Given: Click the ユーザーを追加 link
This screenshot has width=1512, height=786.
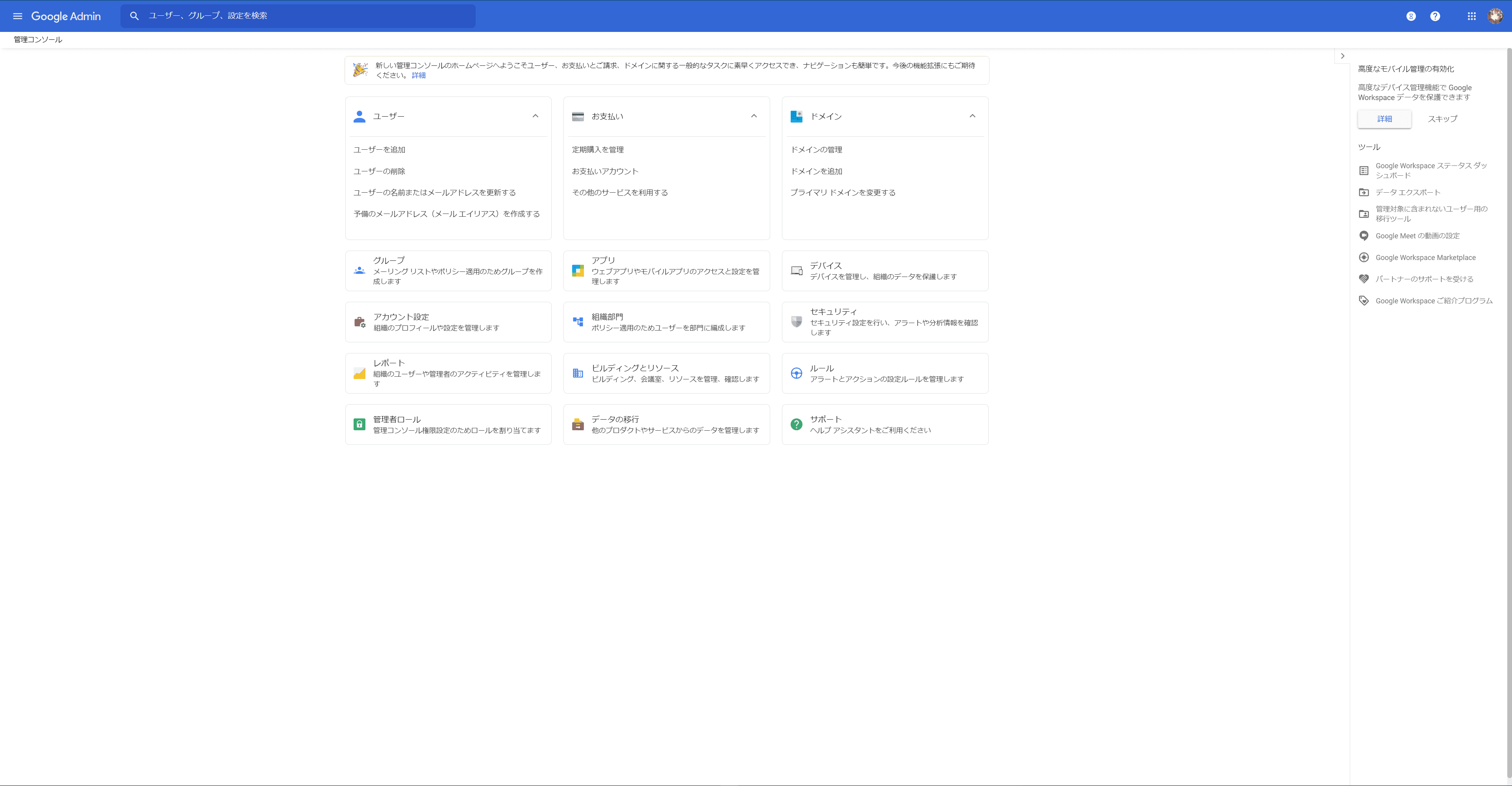Looking at the screenshot, I should click(x=379, y=150).
